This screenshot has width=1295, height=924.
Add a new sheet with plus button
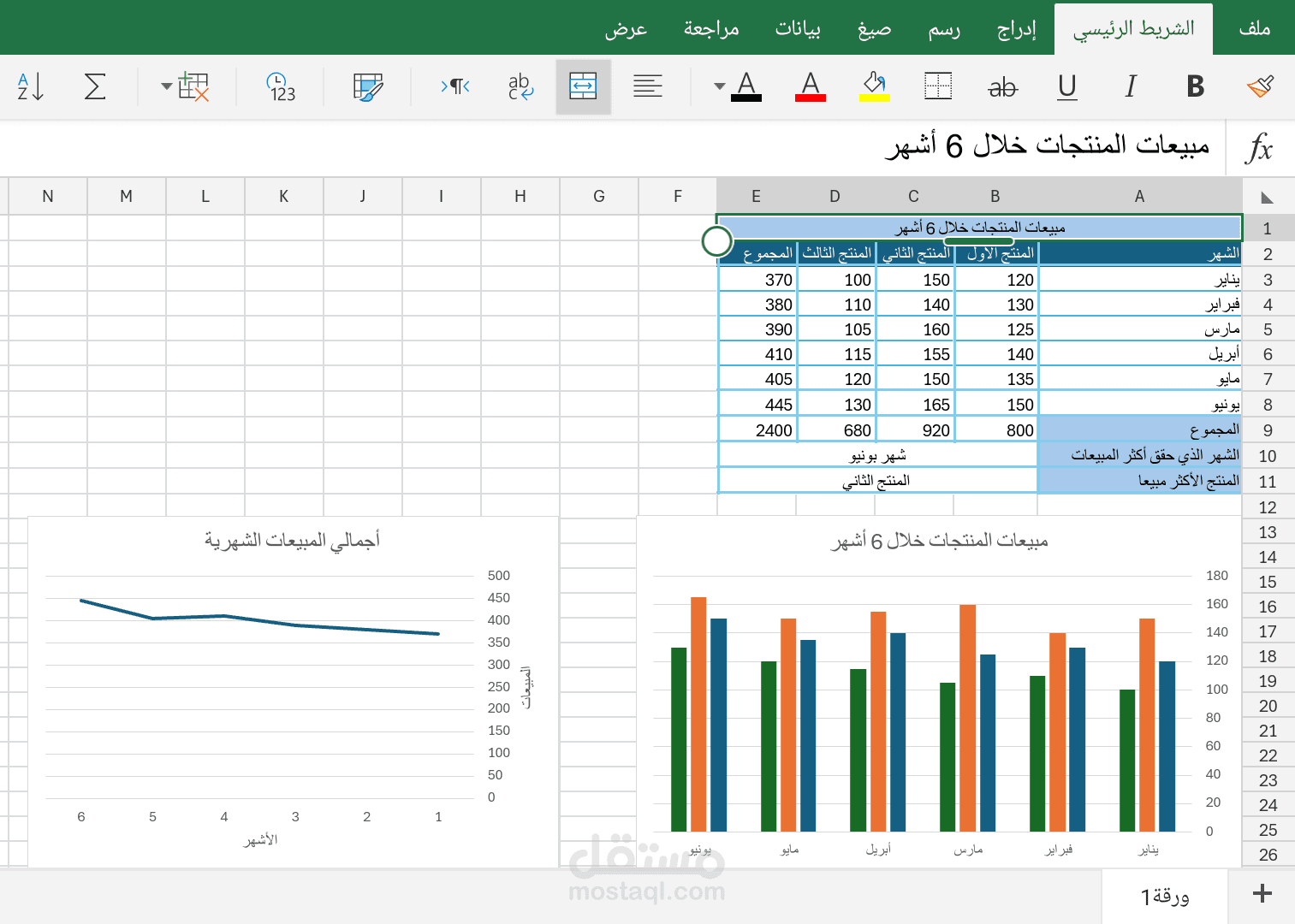coord(1262,895)
